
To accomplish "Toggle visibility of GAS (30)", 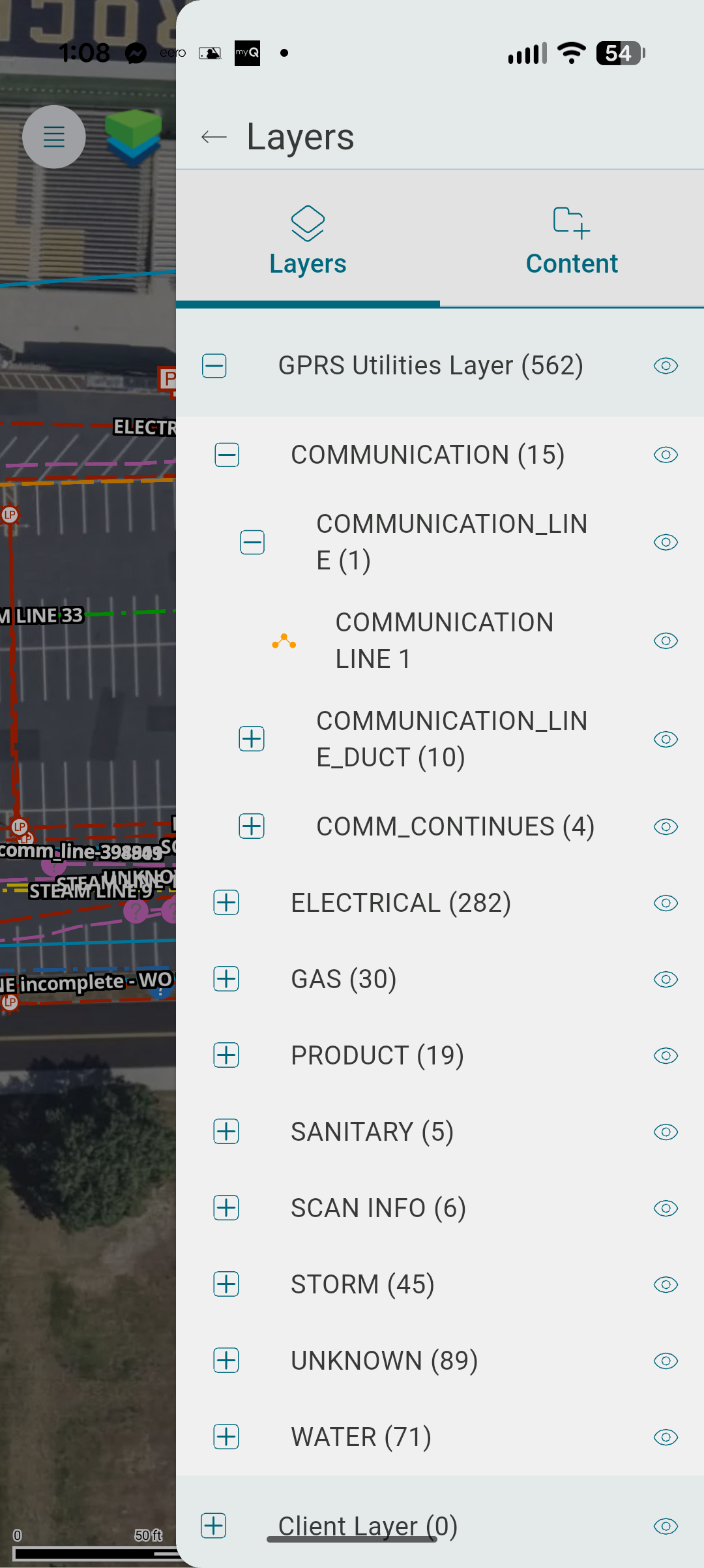I will pyautogui.click(x=666, y=979).
